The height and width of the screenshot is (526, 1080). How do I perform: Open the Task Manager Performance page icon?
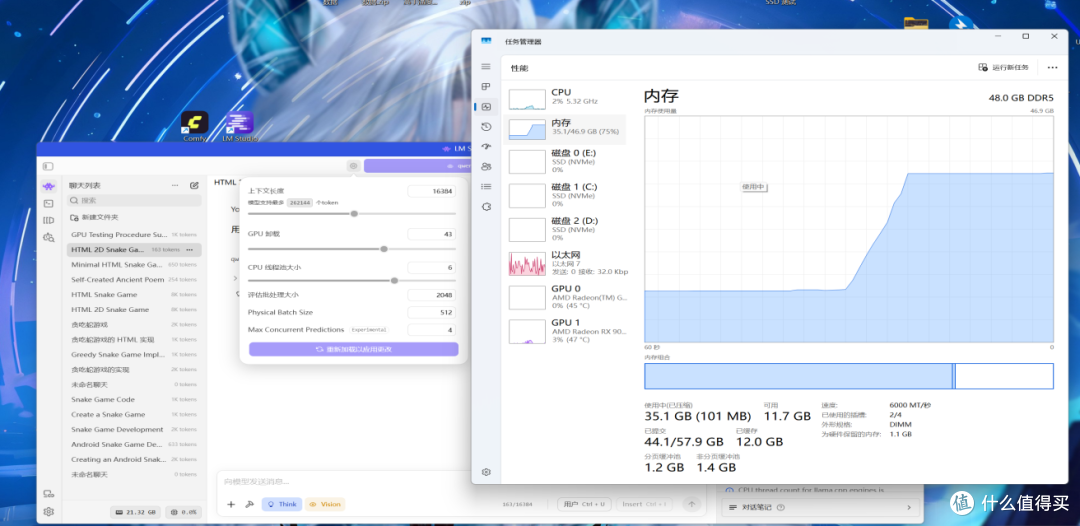pos(486,107)
